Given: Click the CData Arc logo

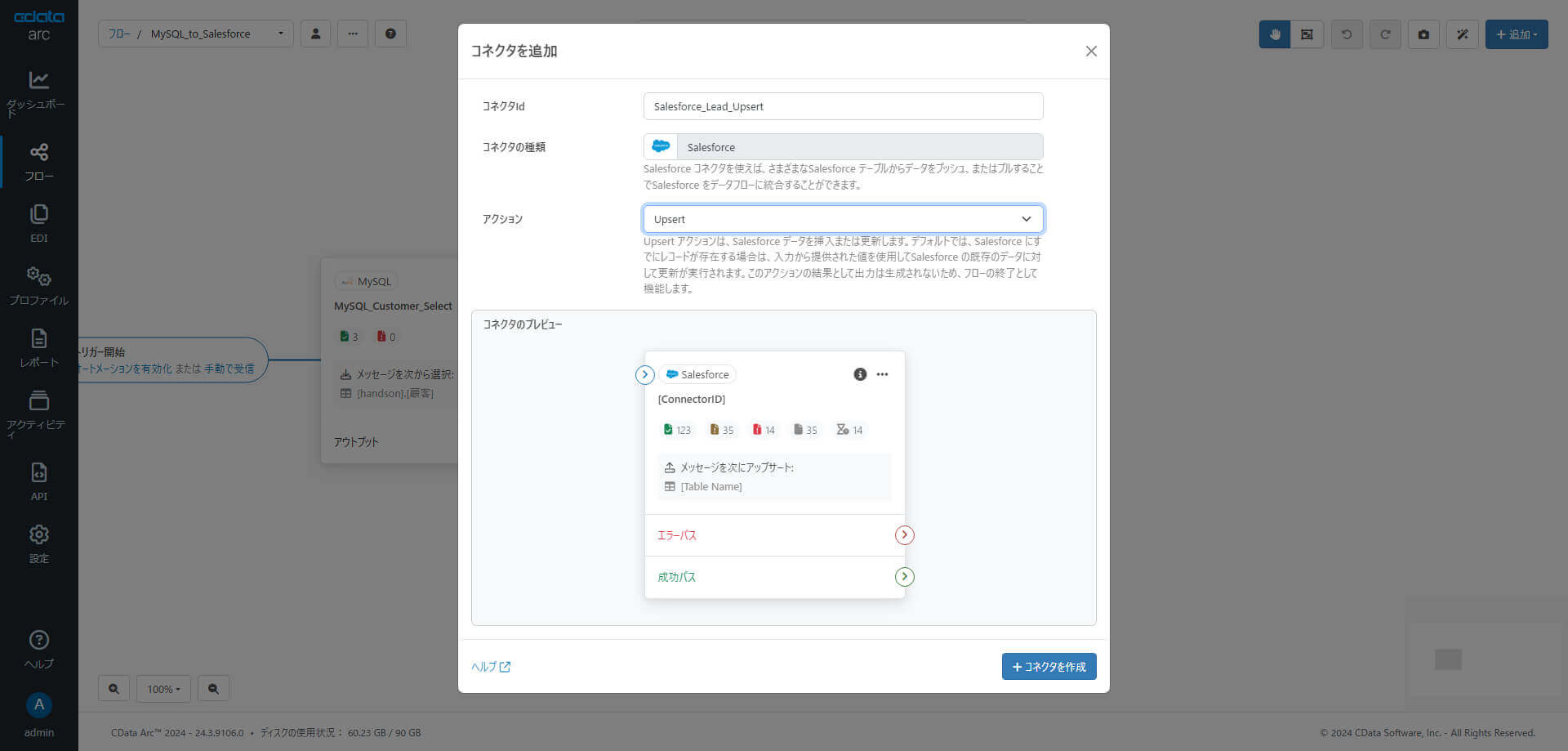Looking at the screenshot, I should point(39,25).
